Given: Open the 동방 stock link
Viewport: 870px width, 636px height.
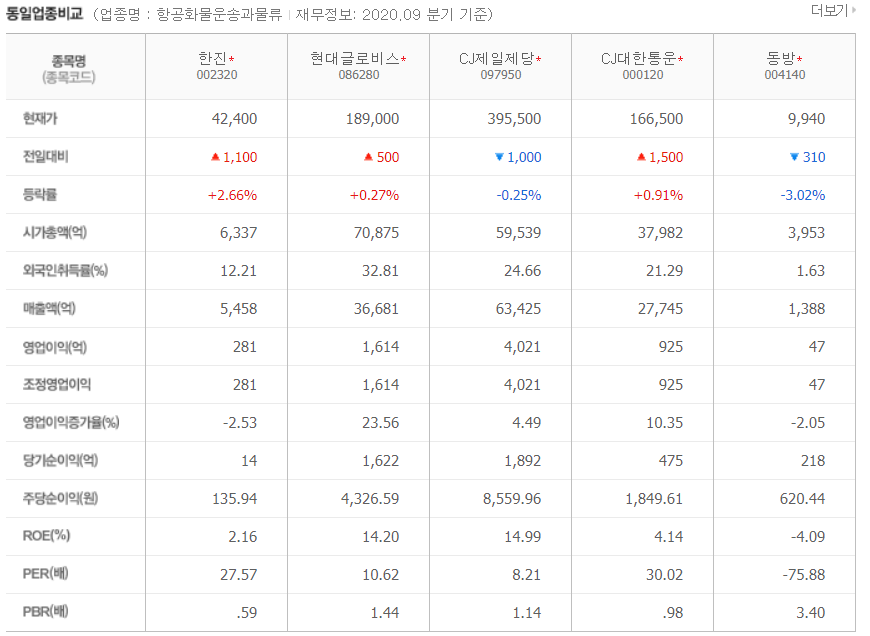Looking at the screenshot, I should click(781, 58).
